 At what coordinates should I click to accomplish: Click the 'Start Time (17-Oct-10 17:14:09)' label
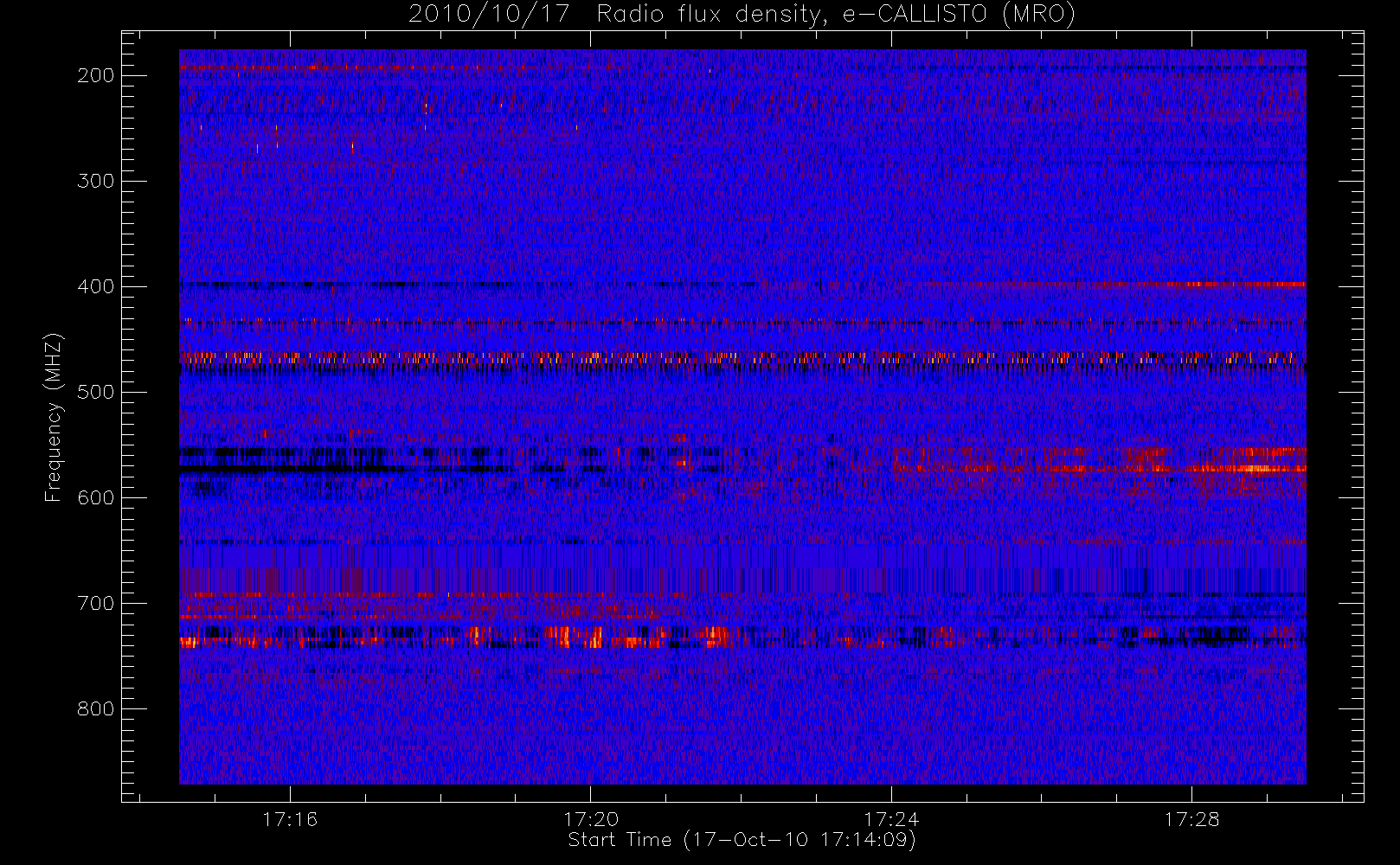tap(742, 840)
